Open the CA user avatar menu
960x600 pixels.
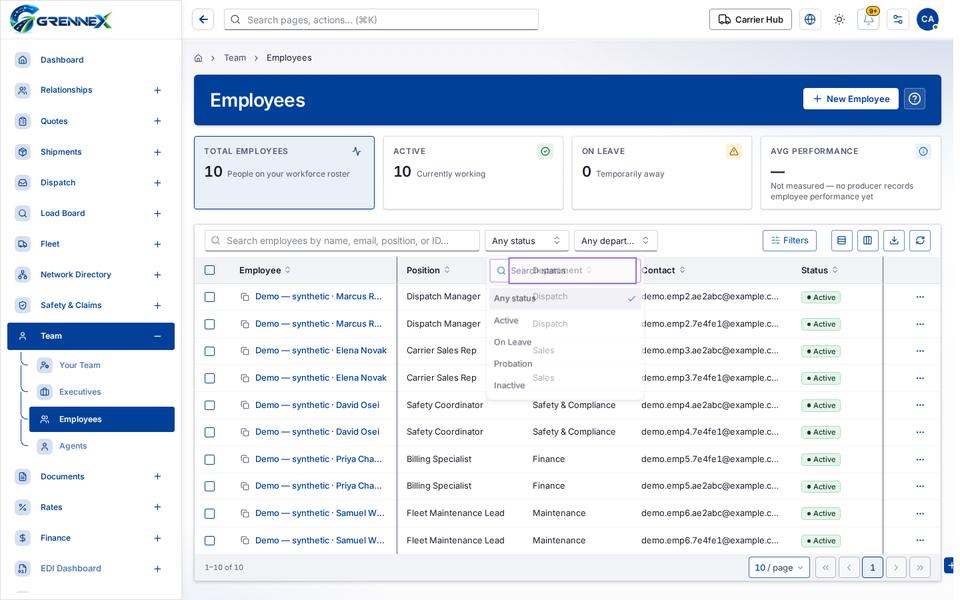[x=928, y=20]
